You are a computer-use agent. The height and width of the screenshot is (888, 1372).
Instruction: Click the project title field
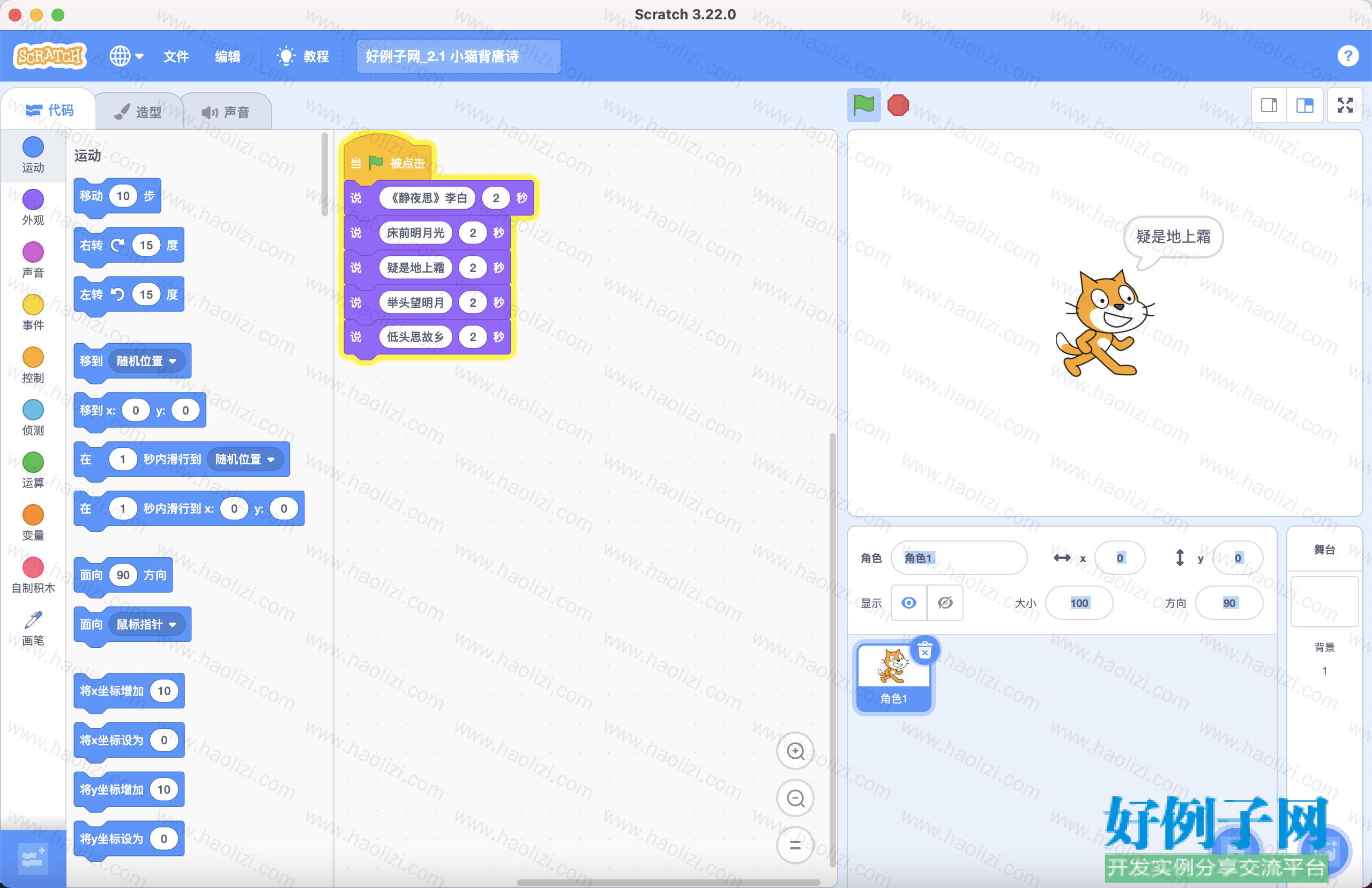tap(458, 56)
